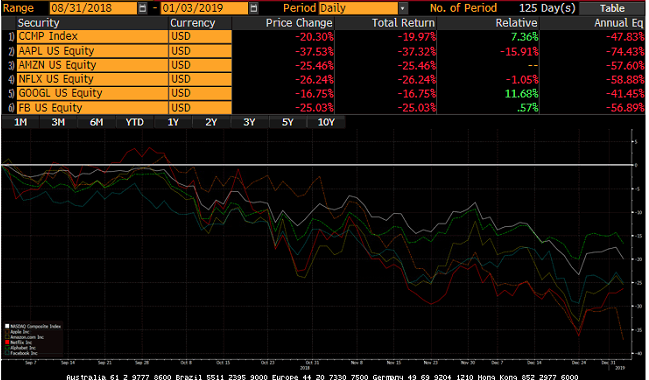Viewport: 649px width, 380px height.
Task: Edit the AAPL US Equity security field
Action: 92,51
